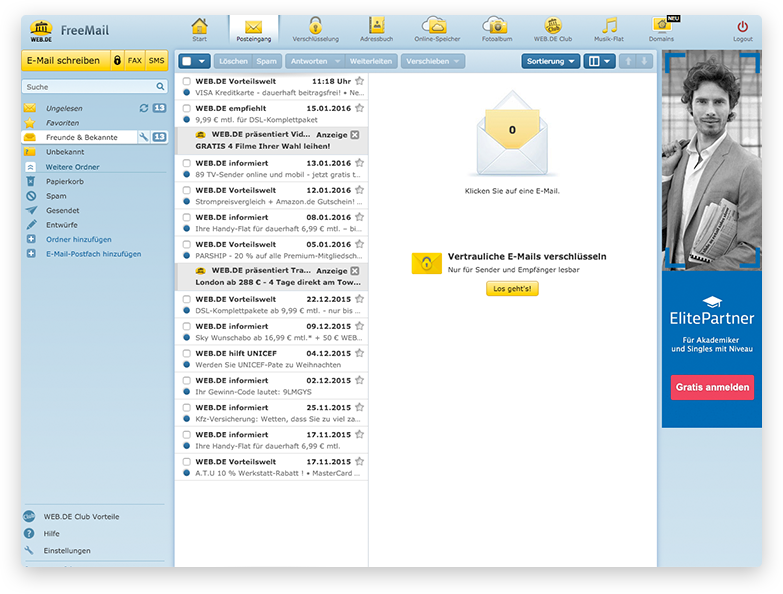Click the Logout power icon
This screenshot has height=594, width=783.
point(743,26)
